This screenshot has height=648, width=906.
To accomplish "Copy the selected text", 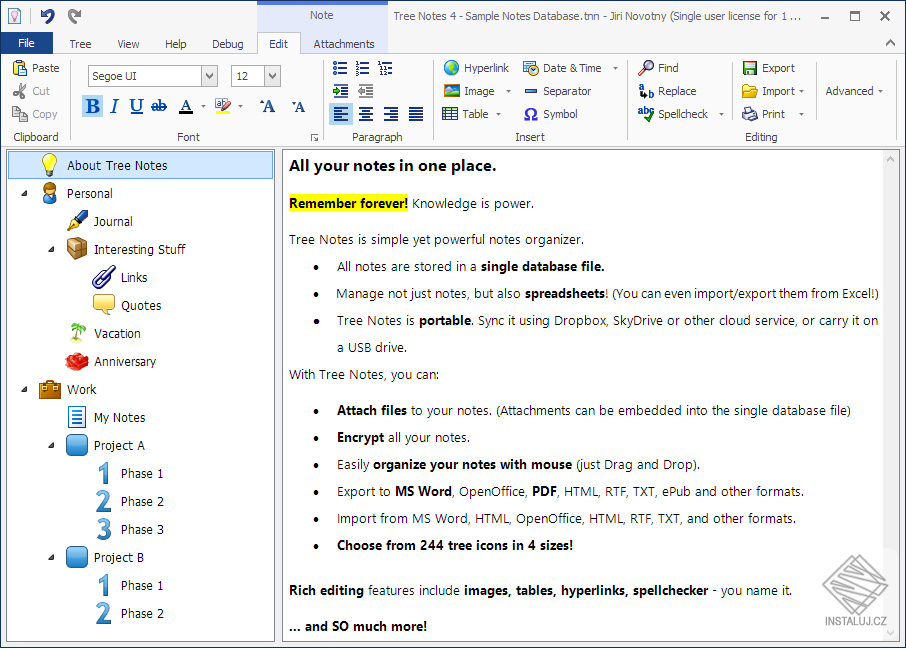I will pyautogui.click(x=35, y=114).
